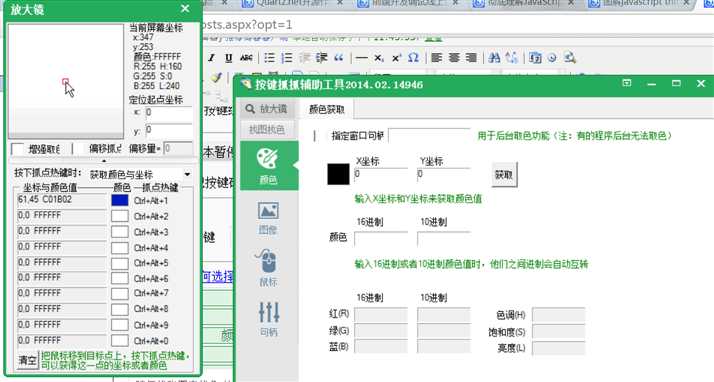Insert a horizontal line in editor
Screen dimensions: 714x382
click(362, 58)
